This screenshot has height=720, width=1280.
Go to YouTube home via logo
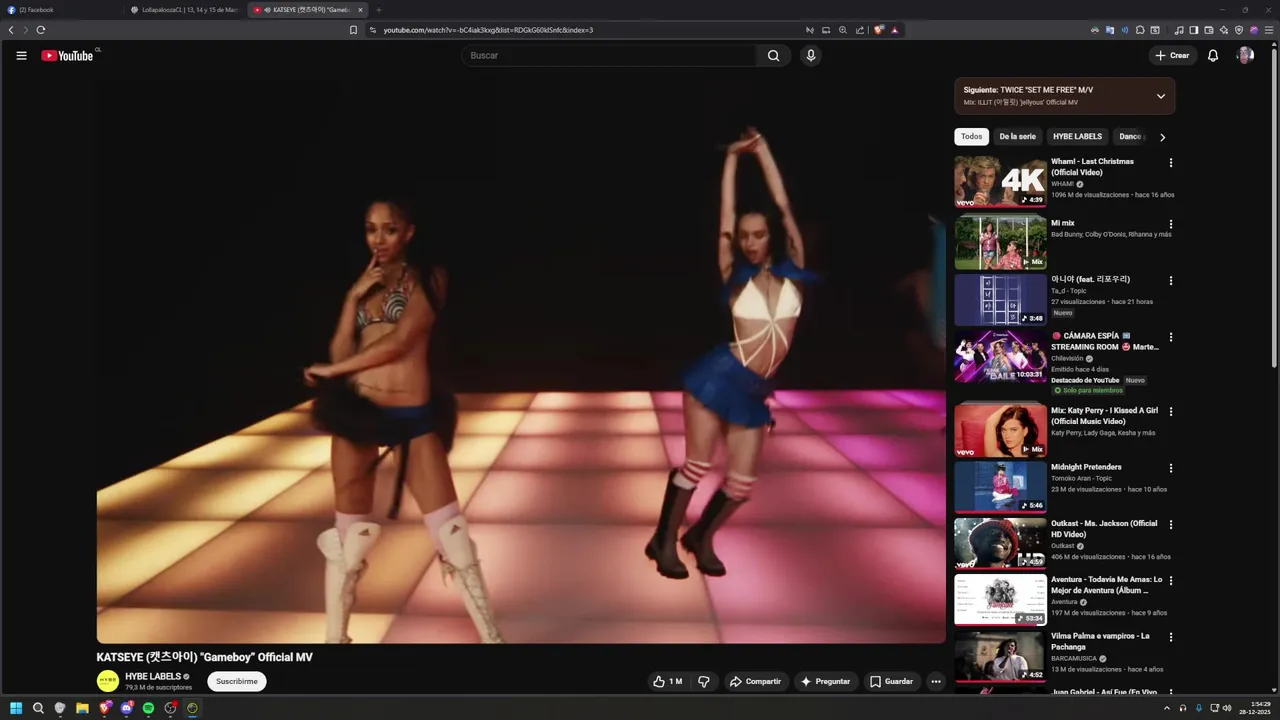tap(67, 56)
